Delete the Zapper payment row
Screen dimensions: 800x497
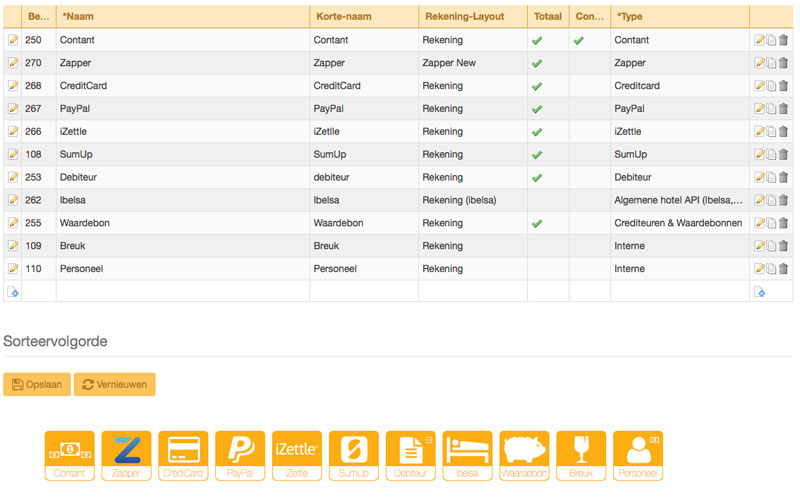pos(784,63)
